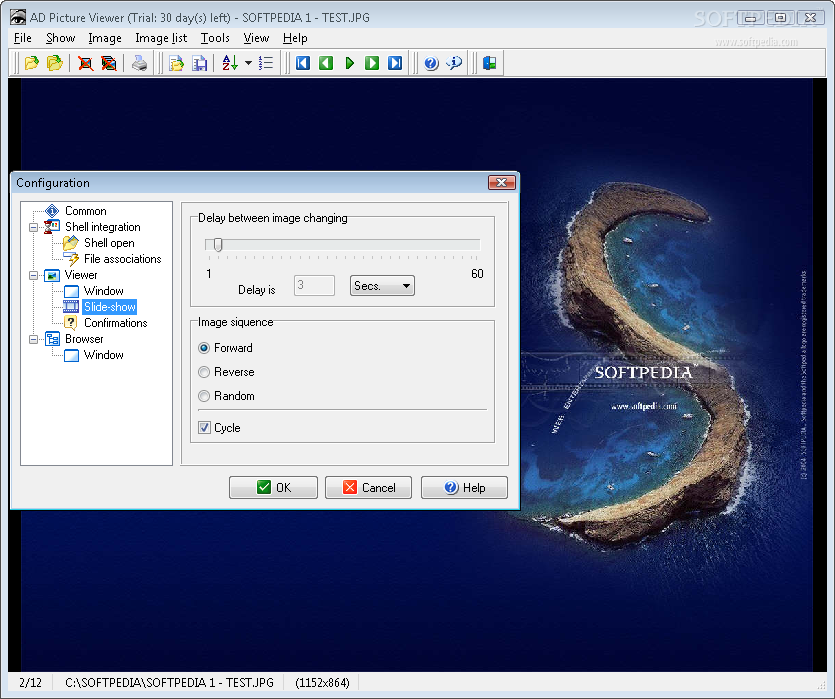Click the Cancel button
835x699 pixels.
(369, 488)
